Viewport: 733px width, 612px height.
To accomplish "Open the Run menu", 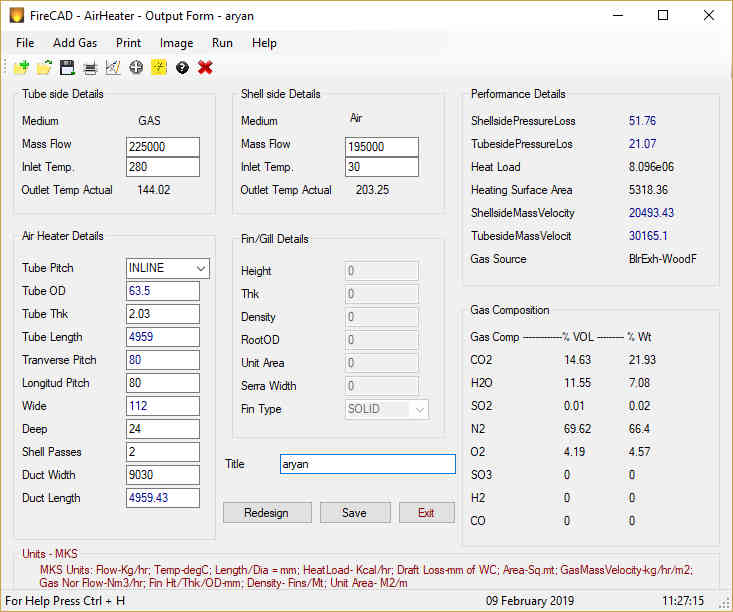I will click(x=222, y=43).
